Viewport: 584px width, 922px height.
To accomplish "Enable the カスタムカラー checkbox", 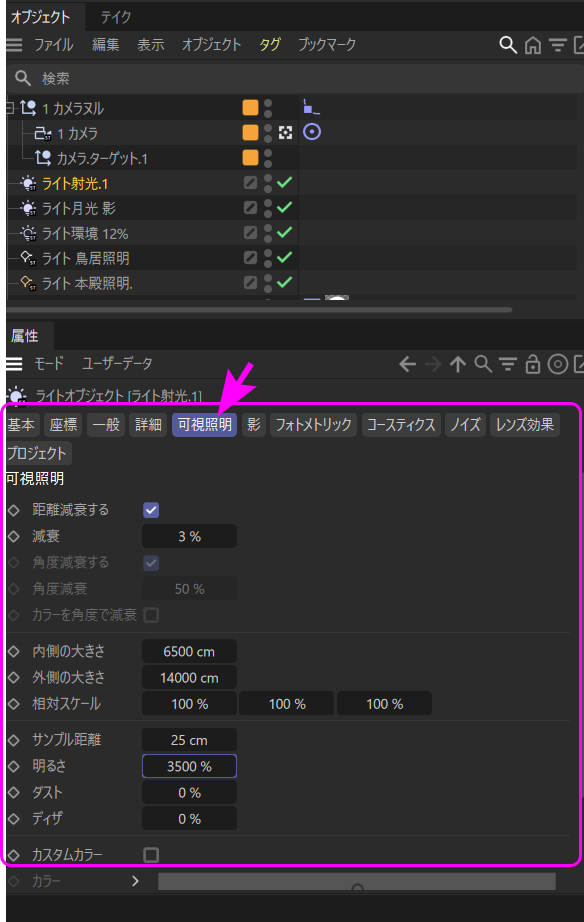I will click(151, 854).
